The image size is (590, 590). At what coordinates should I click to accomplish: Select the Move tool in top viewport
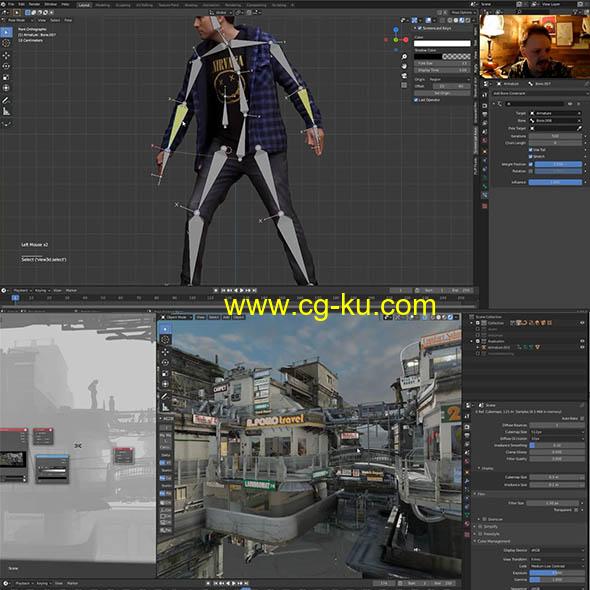coord(6,55)
